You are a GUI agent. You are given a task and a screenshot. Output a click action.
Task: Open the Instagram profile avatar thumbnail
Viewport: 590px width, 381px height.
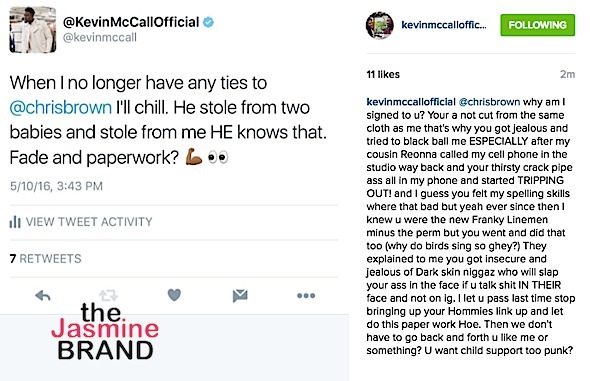point(380,25)
